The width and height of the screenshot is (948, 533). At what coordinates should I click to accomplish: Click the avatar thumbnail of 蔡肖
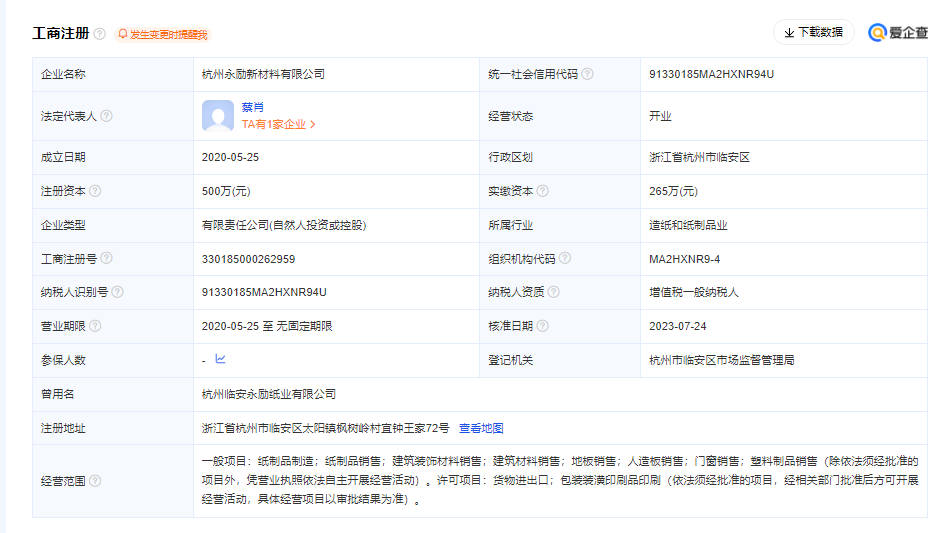tap(218, 115)
